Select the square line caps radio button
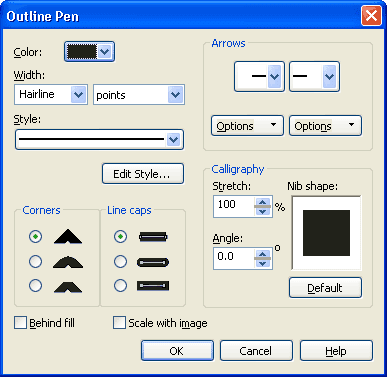Screen dimensions: 389x377 [120, 236]
